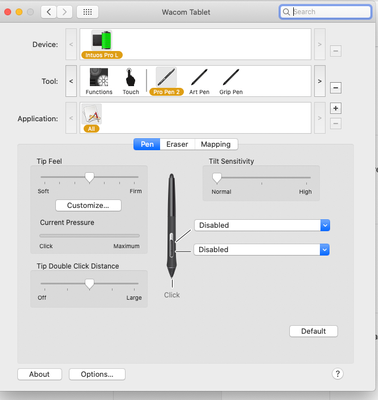This screenshot has width=378, height=400.
Task: Open Customize tip feel settings
Action: [x=88, y=205]
